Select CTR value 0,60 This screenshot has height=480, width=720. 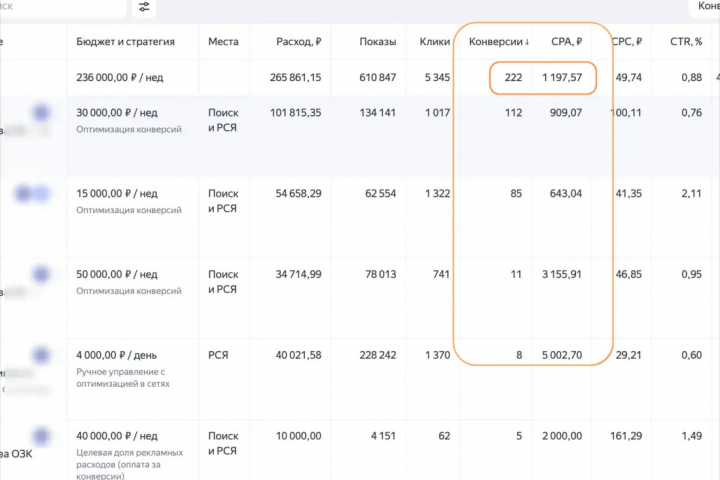(692, 356)
